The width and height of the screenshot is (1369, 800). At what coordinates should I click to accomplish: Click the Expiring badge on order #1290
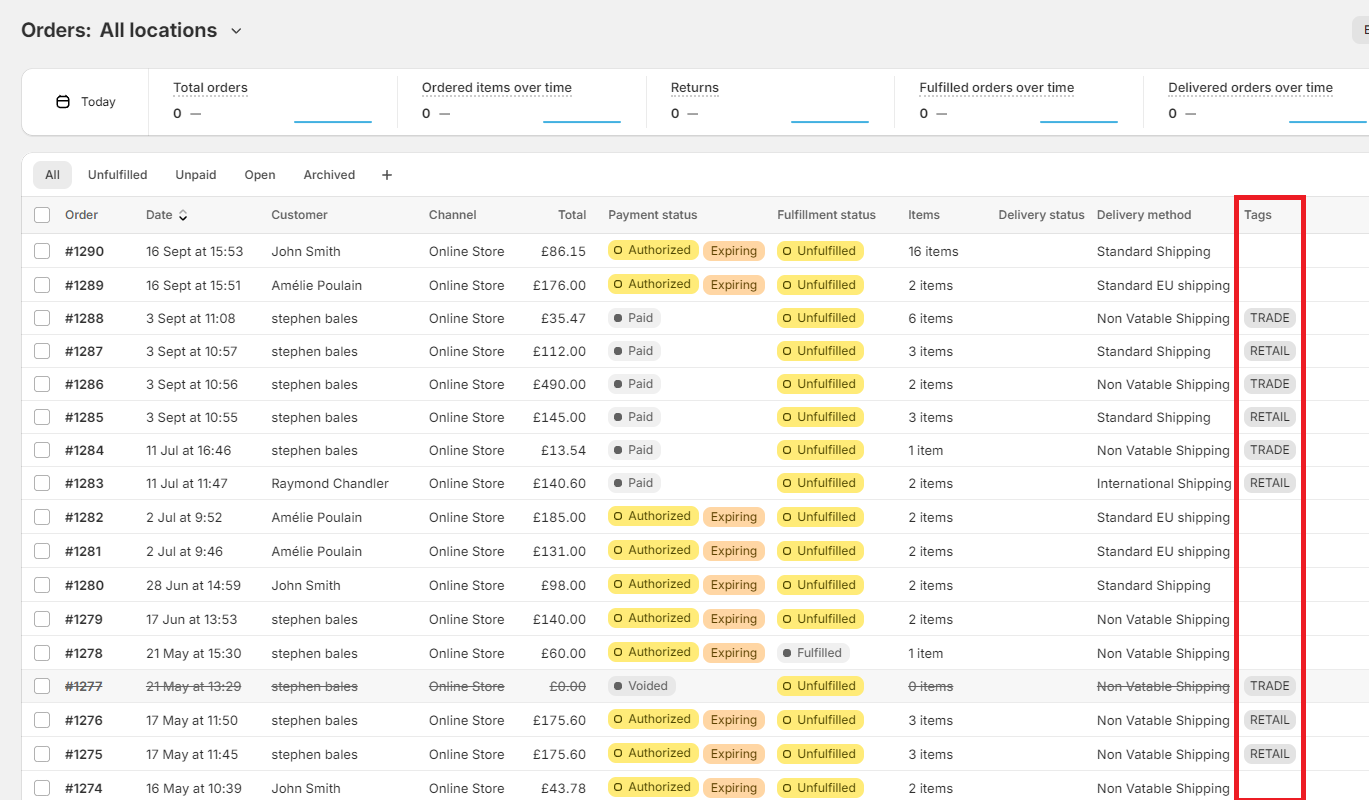tap(733, 251)
